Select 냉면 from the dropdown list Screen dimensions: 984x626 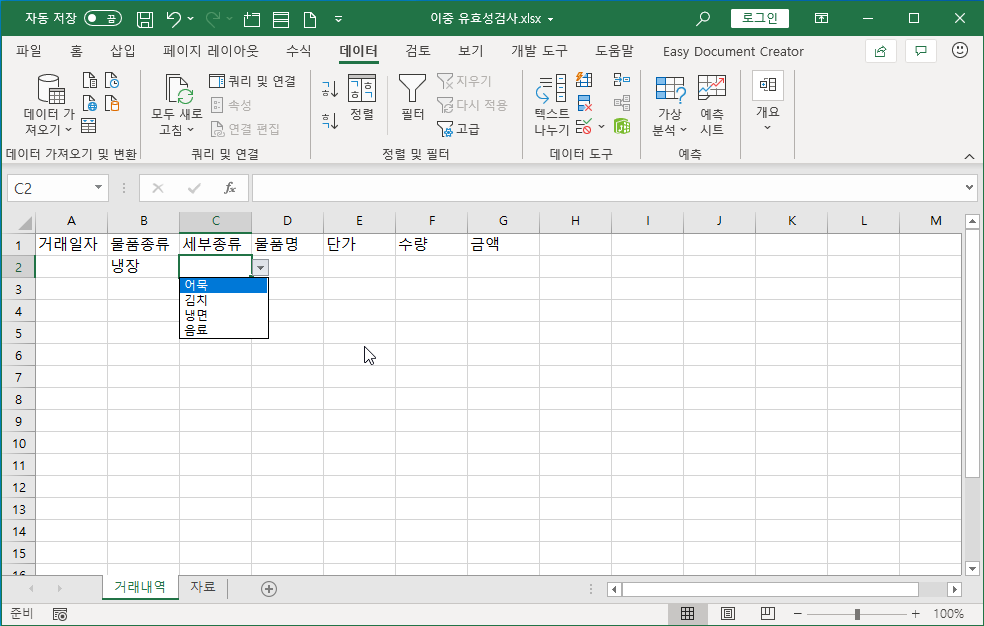point(223,316)
